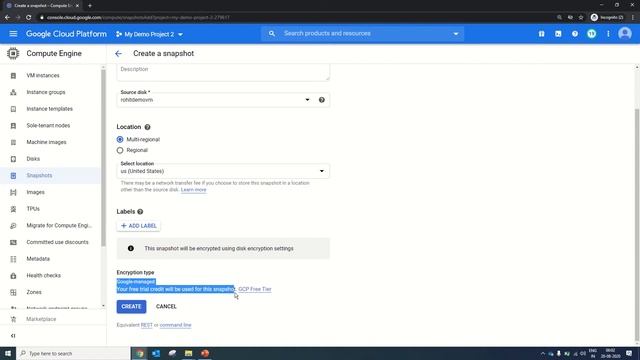Click the Zones sidebar icon
This screenshot has width=640, height=360.
(x=13, y=292)
